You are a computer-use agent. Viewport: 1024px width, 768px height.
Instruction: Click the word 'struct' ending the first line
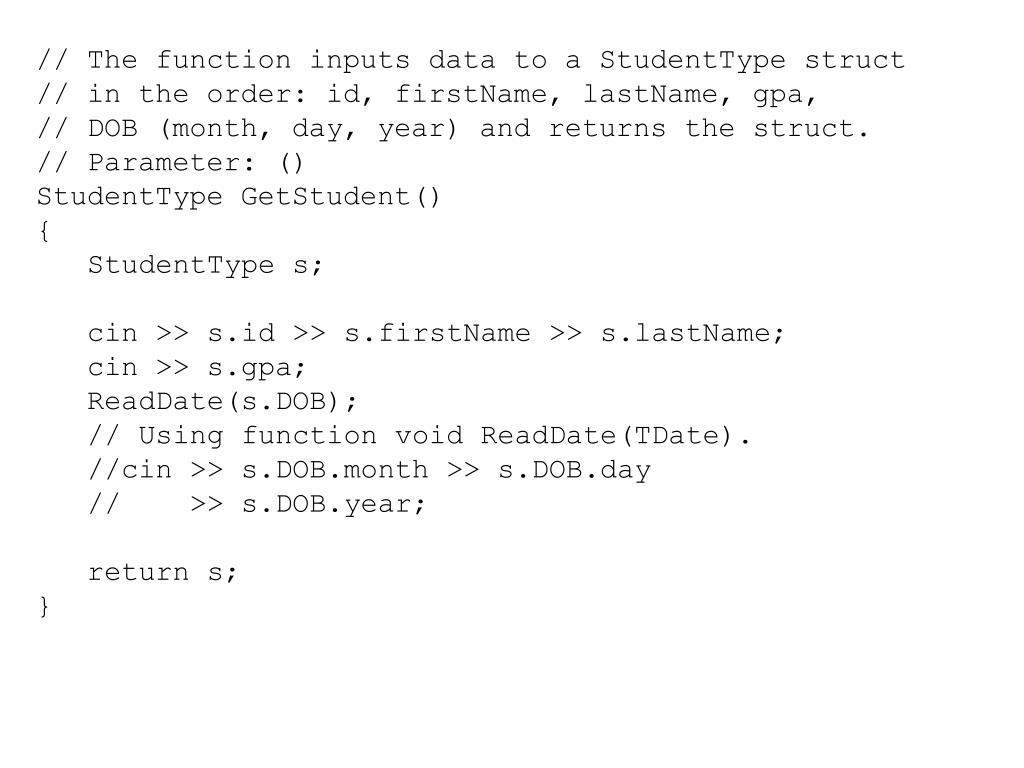854,60
